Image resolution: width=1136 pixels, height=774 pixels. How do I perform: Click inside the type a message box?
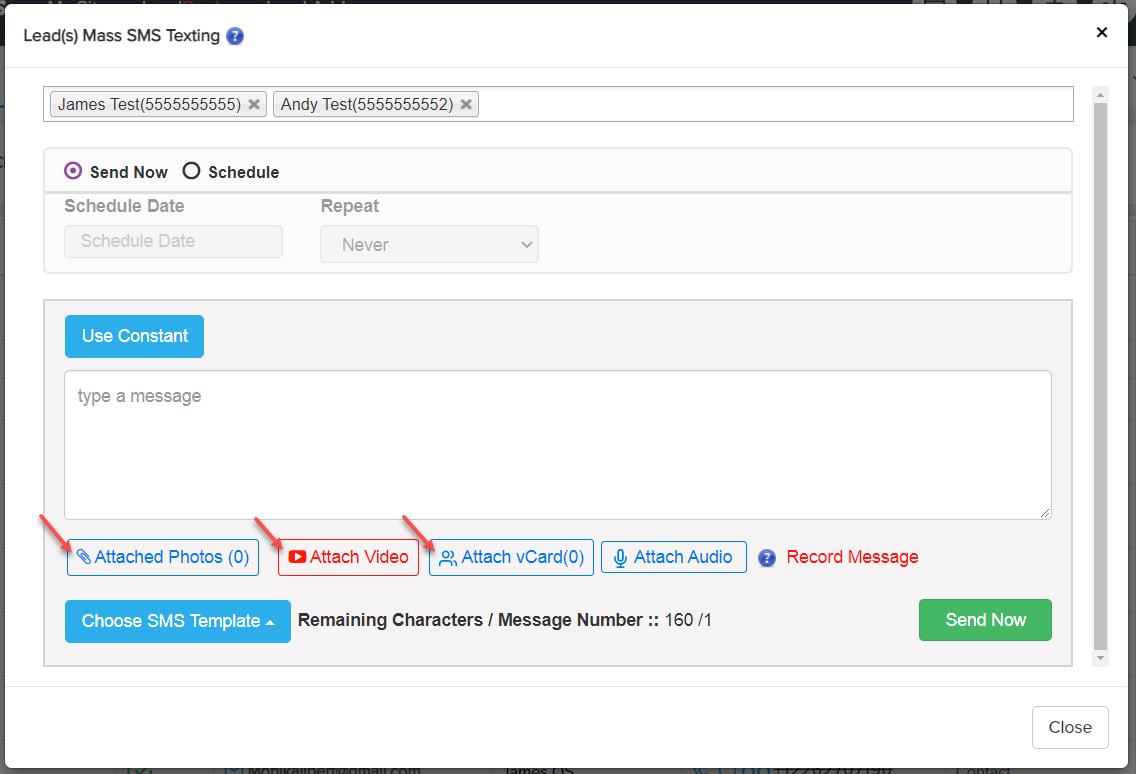coord(557,445)
